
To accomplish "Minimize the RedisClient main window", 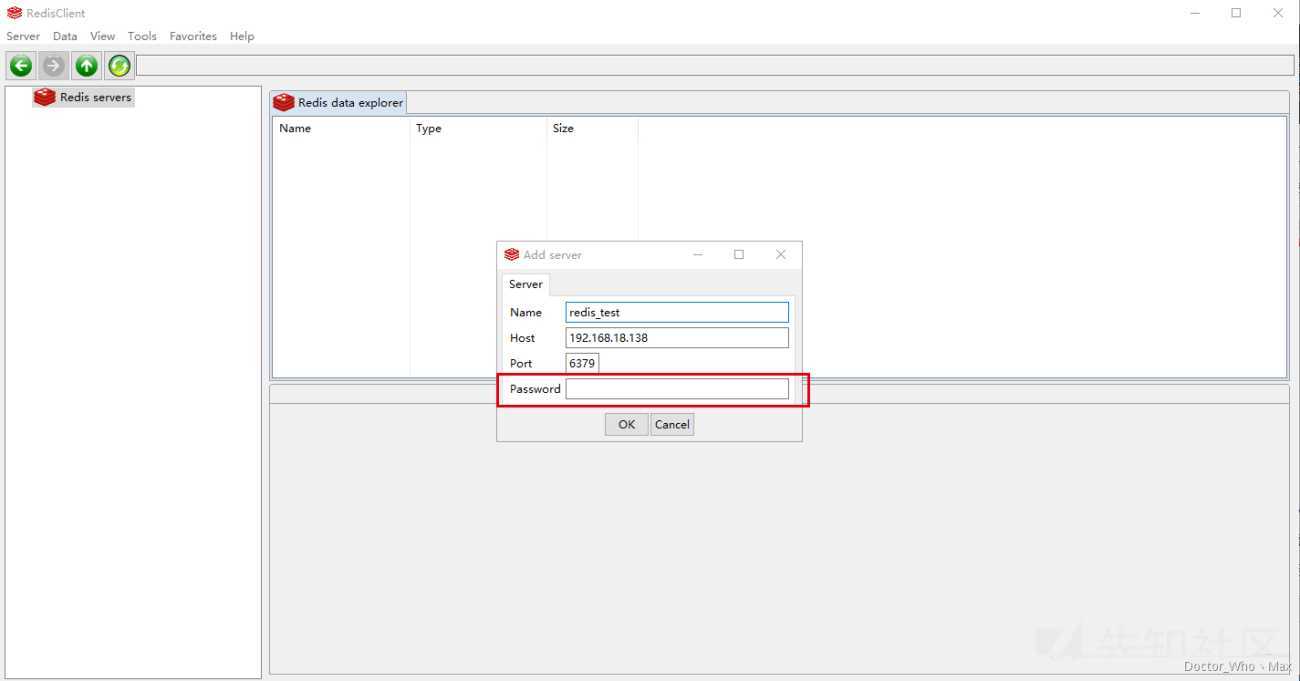I will point(1195,13).
